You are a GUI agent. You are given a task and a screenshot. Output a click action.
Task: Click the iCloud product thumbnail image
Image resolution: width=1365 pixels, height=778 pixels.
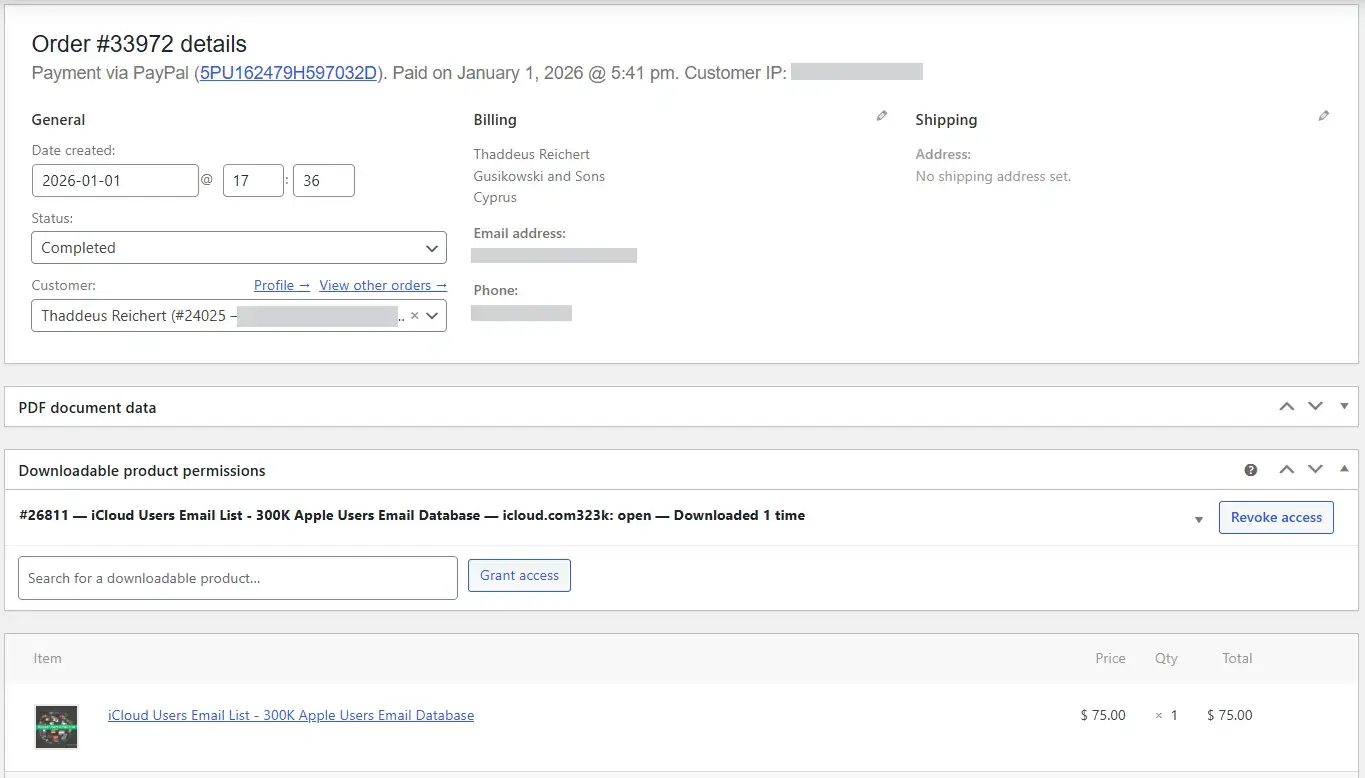tap(56, 727)
